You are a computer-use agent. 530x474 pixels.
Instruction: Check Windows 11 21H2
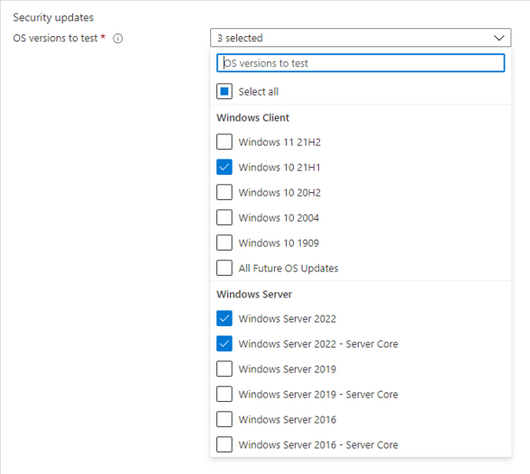tap(224, 142)
